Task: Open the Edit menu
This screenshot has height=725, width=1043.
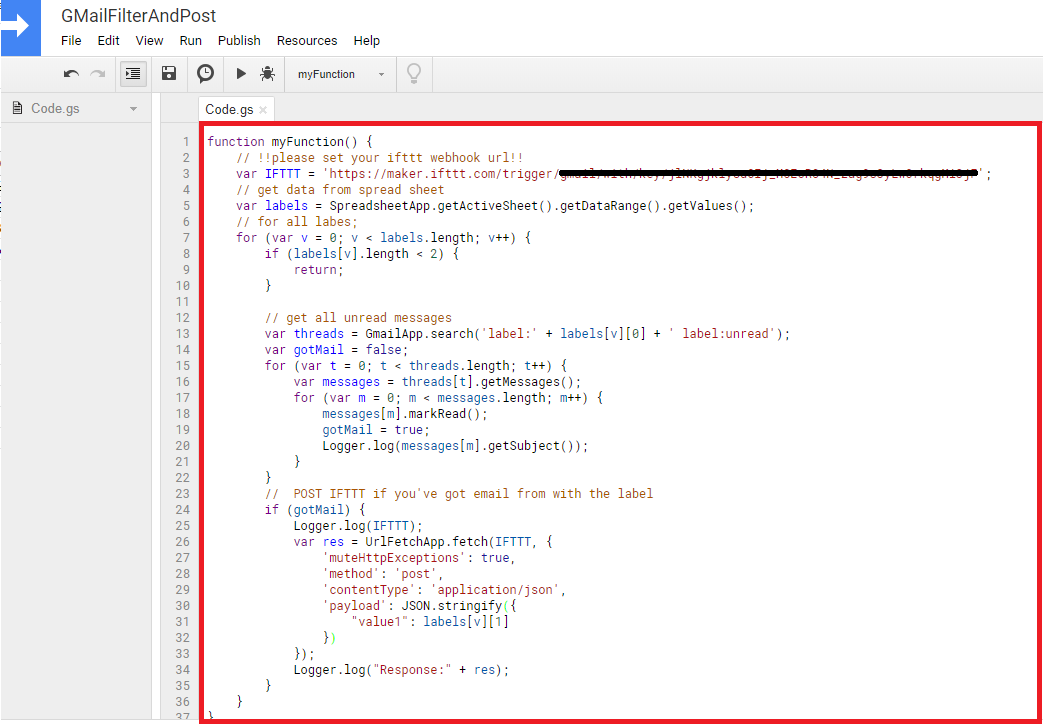Action: pyautogui.click(x=108, y=41)
